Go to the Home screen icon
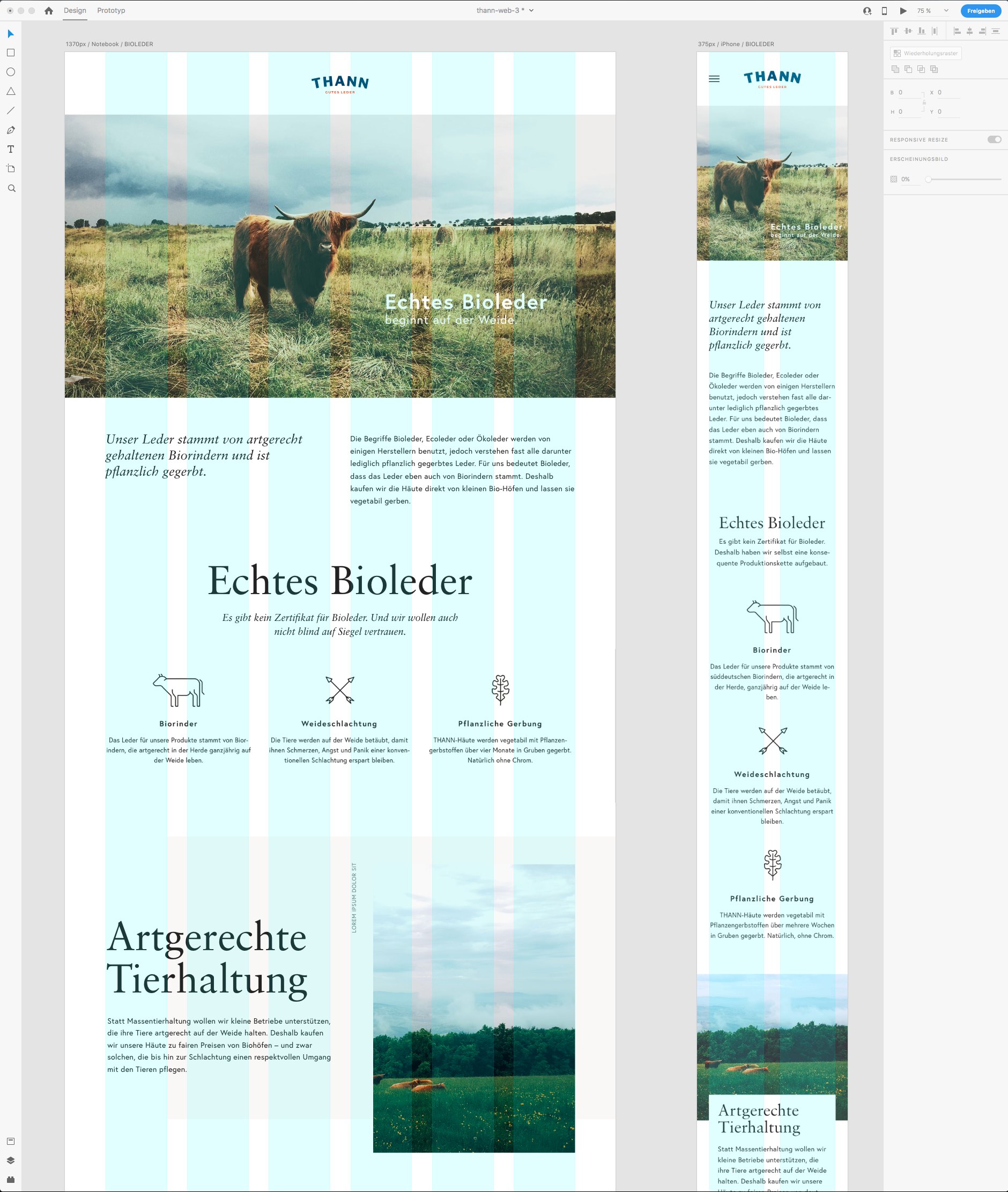 pos(49,10)
